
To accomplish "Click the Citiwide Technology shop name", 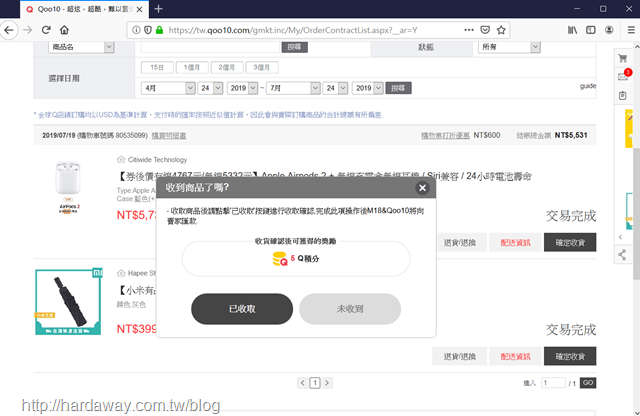I will [158, 160].
